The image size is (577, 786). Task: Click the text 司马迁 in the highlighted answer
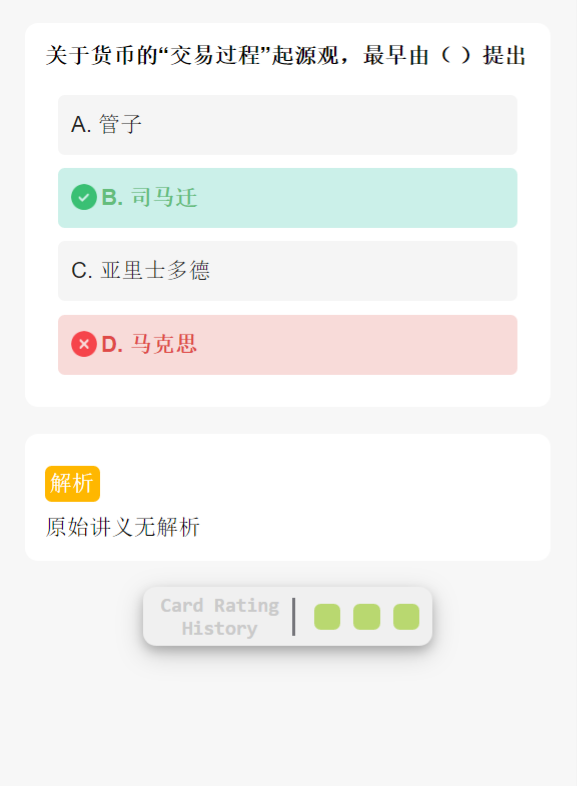pos(164,198)
